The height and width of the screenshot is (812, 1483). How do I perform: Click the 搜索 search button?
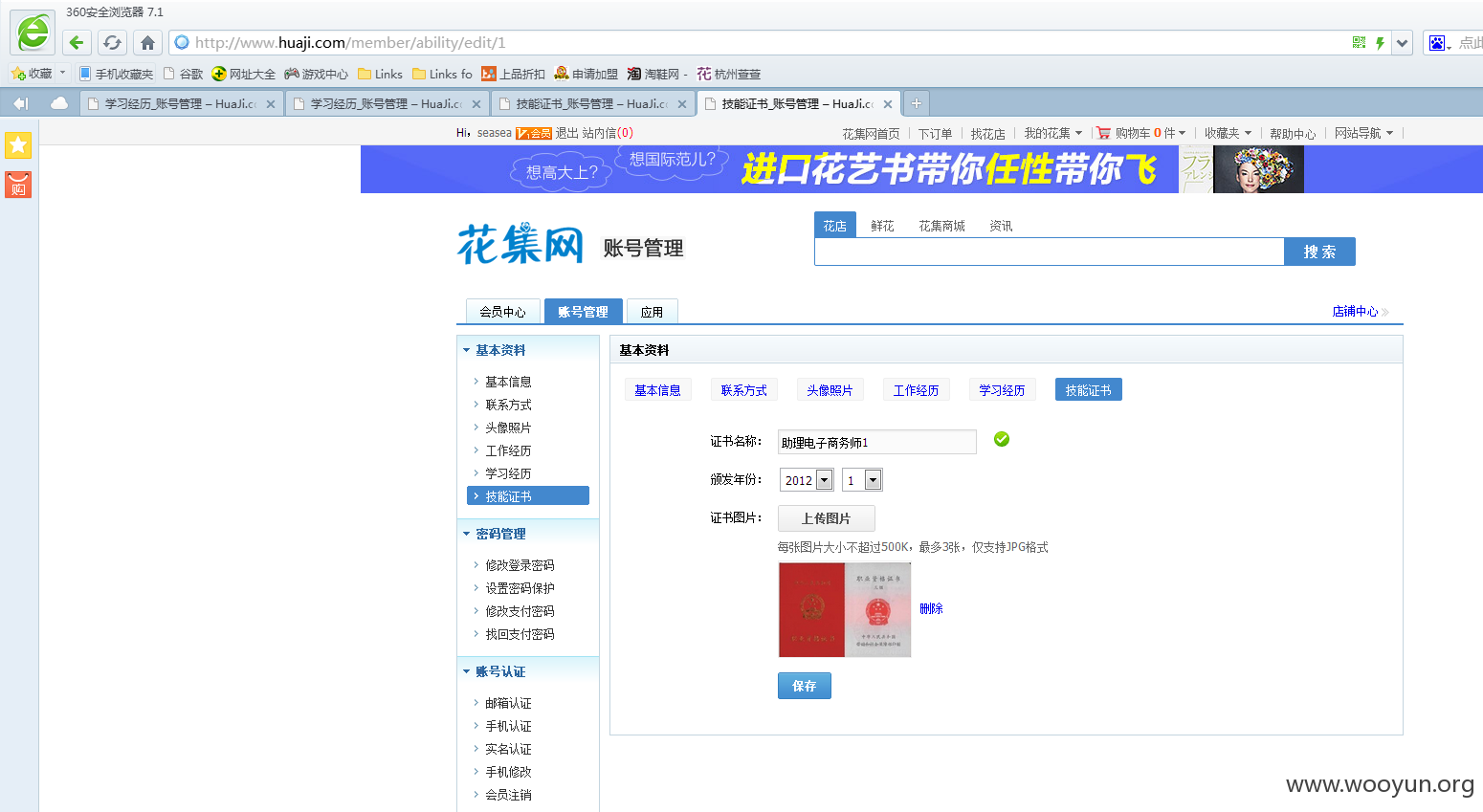(x=1319, y=252)
